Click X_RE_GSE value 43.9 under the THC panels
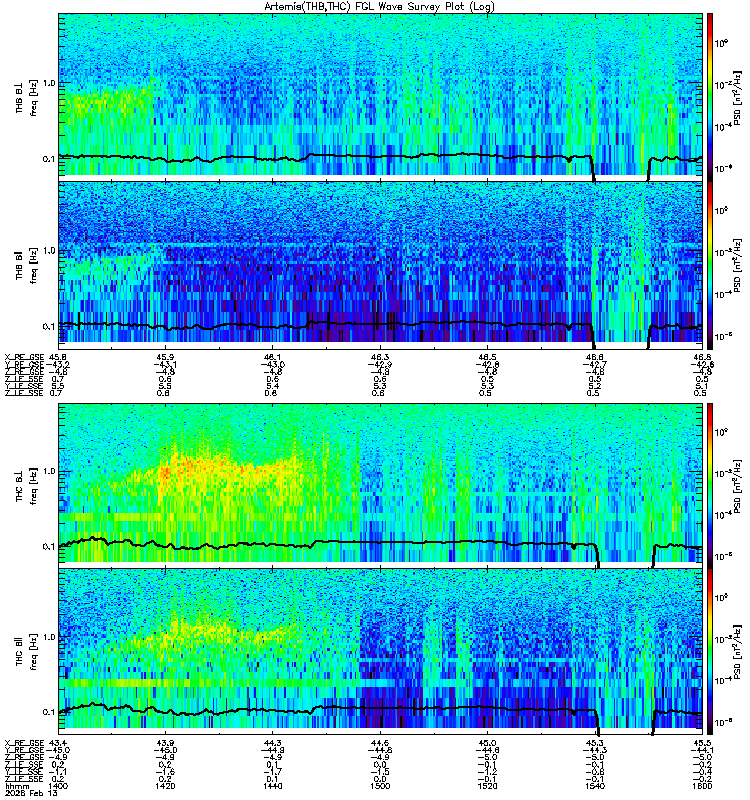Image resolution: width=750 pixels, height=800 pixels. (x=165, y=743)
